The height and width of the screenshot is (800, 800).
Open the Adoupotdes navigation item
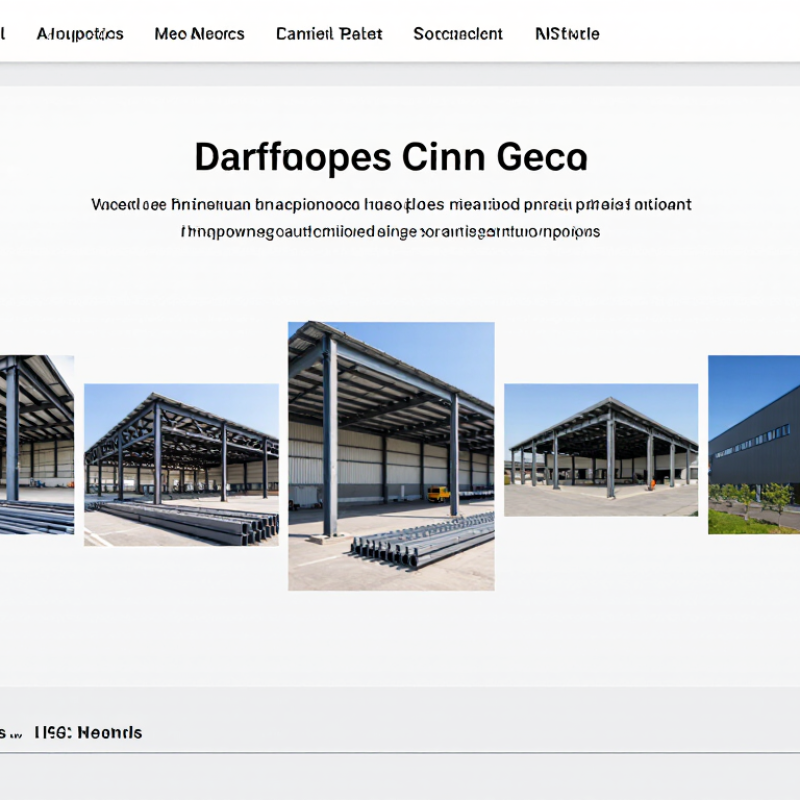point(80,34)
